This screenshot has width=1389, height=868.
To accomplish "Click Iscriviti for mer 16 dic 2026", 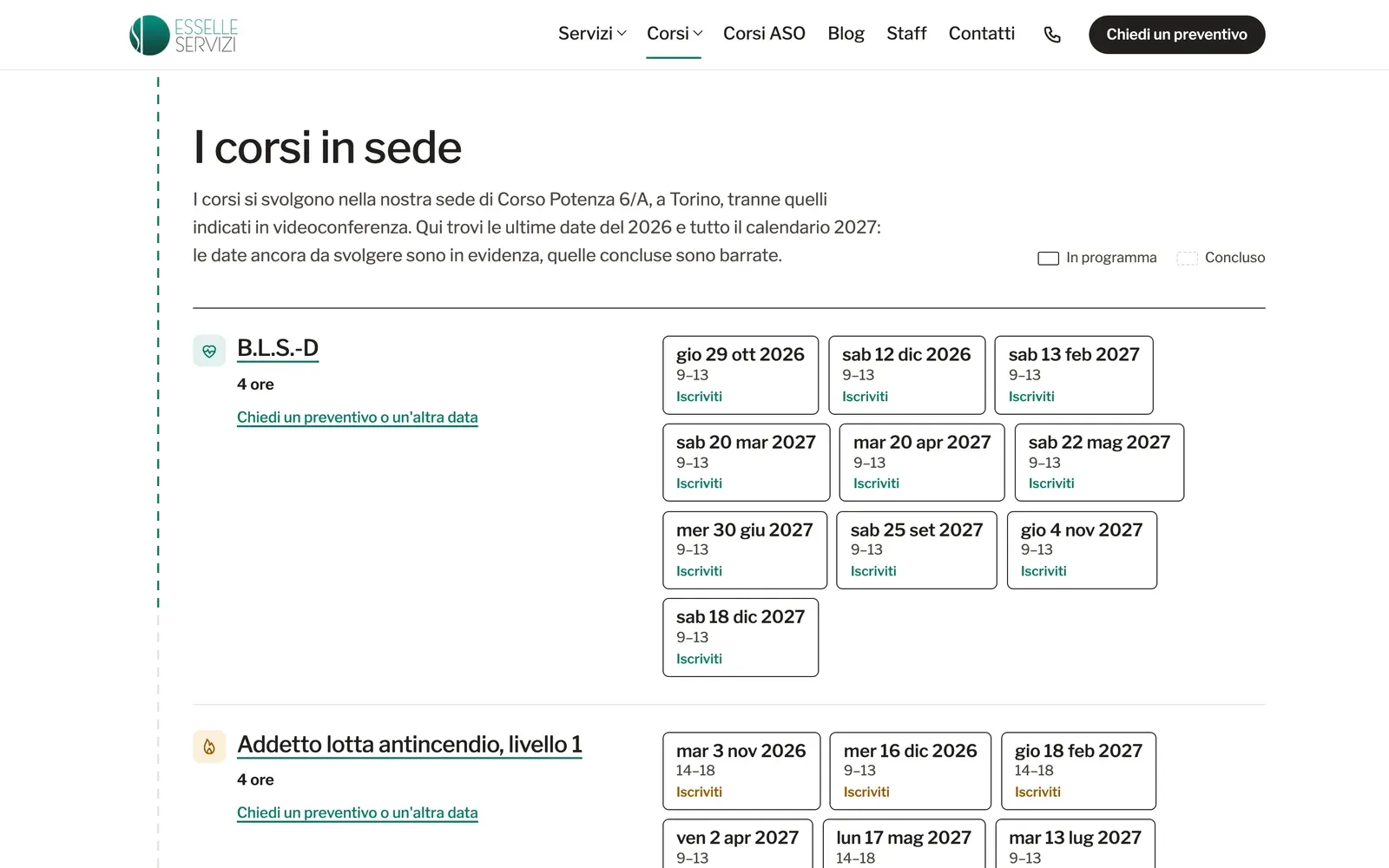I will (x=866, y=792).
